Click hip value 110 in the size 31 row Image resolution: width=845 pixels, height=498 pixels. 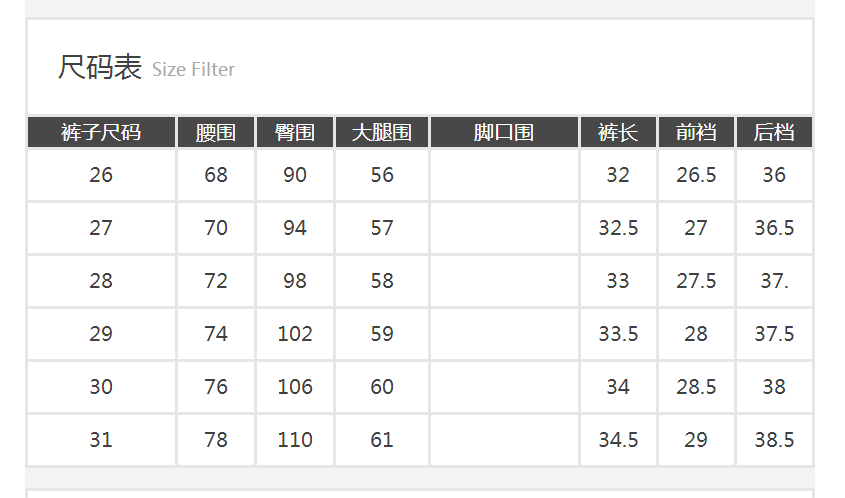(295, 440)
